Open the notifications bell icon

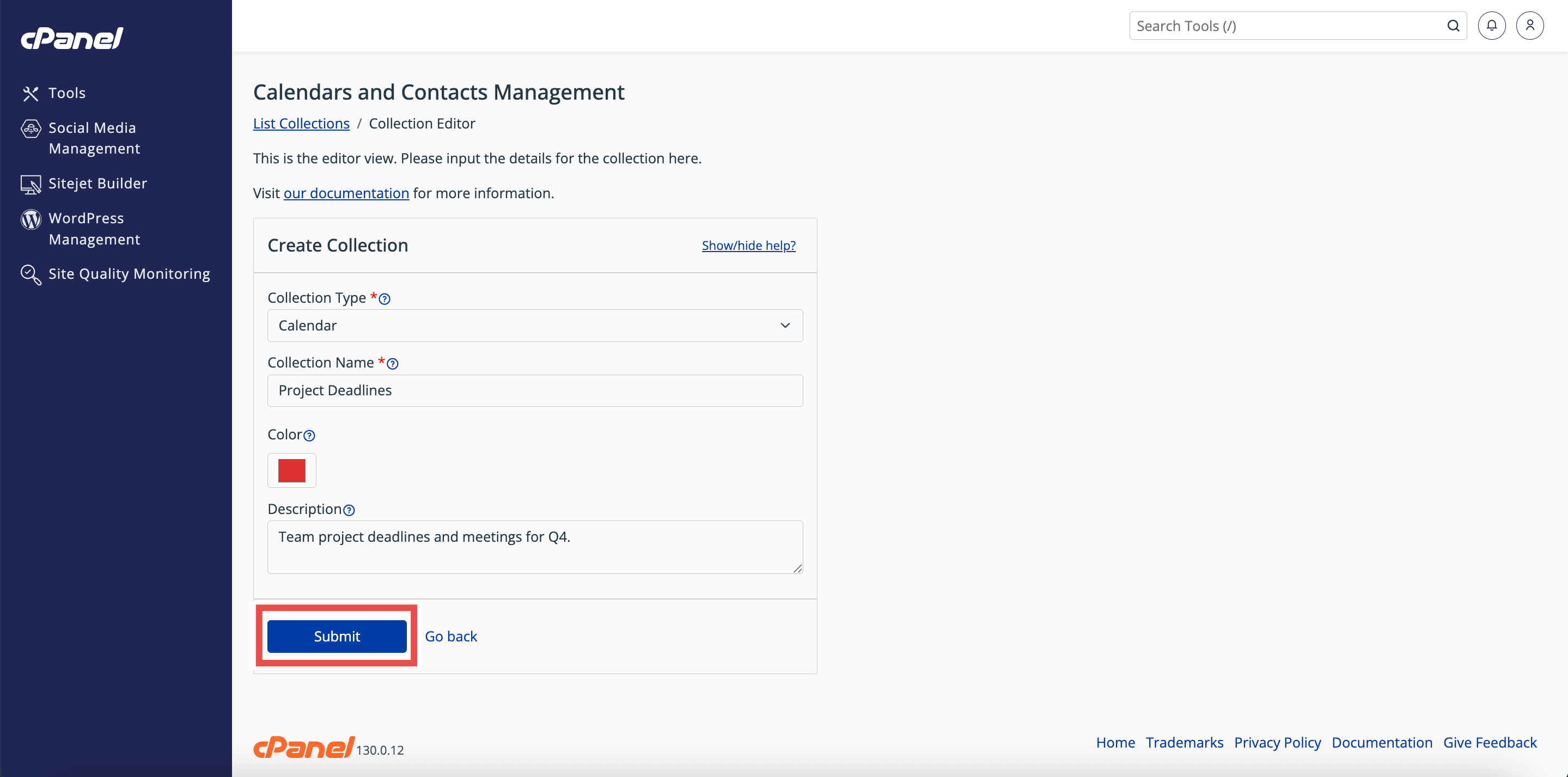pyautogui.click(x=1491, y=26)
